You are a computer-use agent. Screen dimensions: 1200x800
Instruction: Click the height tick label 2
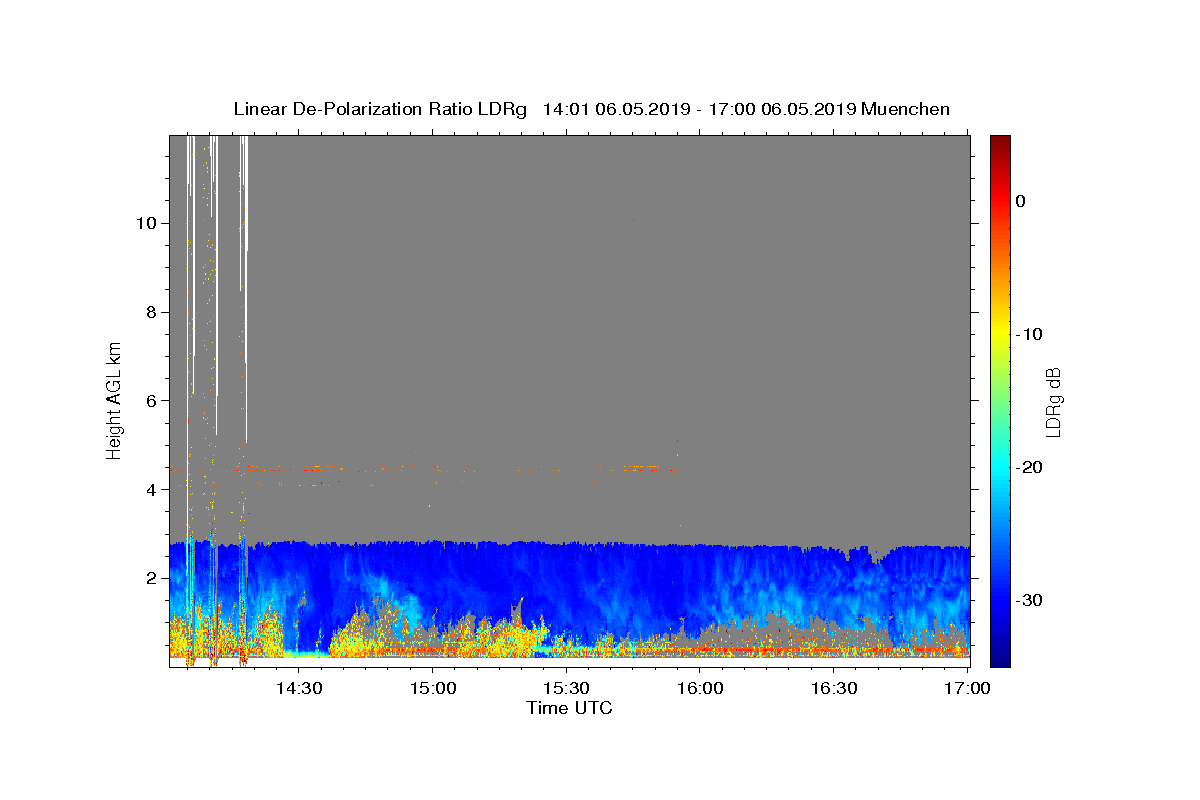(x=149, y=579)
